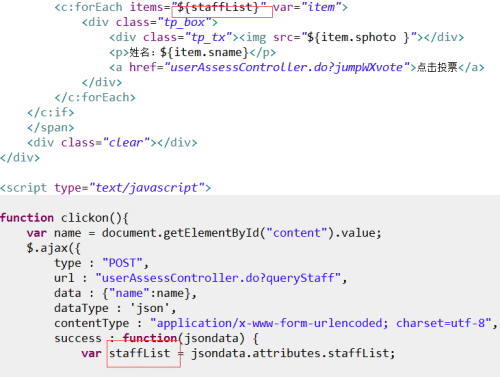This screenshot has width=500, height=377.
Task: Click the closing c:forEach tag
Action: coord(95,97)
